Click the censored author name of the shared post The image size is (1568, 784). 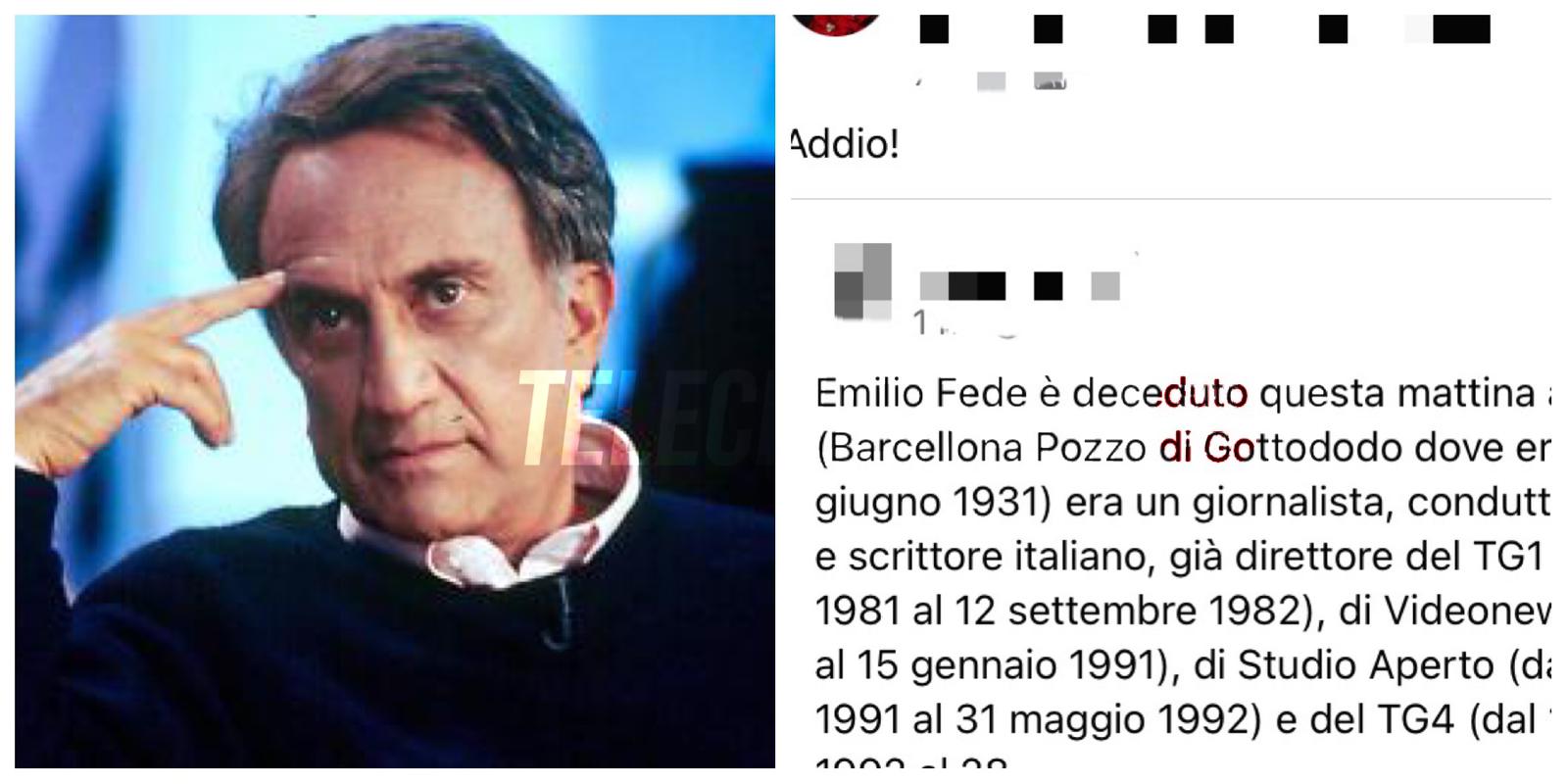coord(1020,286)
